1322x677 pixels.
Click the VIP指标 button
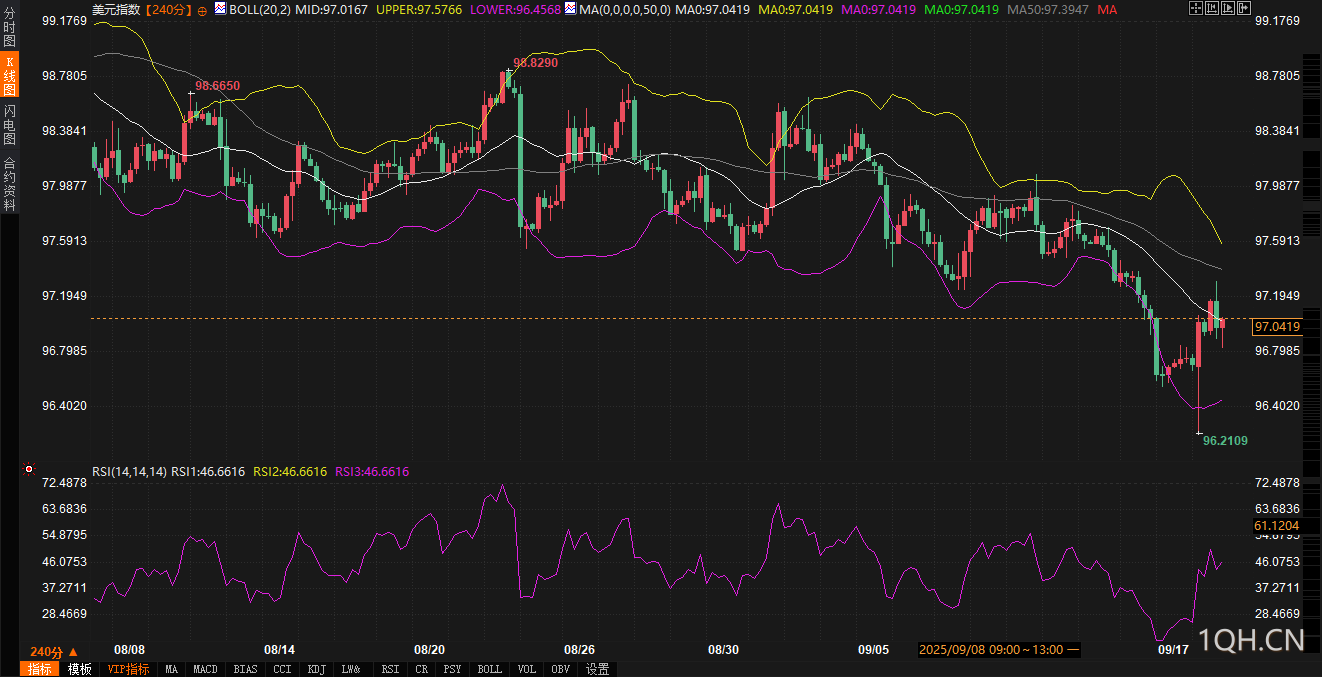[x=128, y=669]
